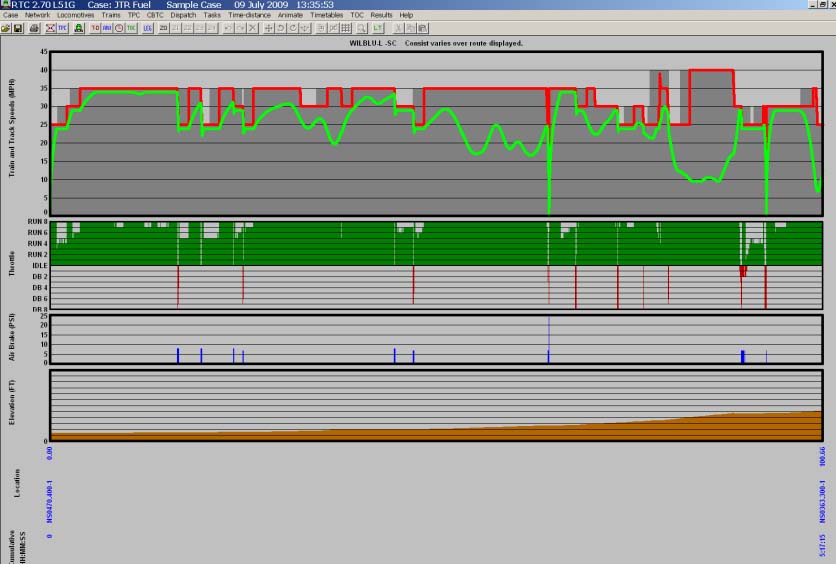Open the Results menu
Viewport: 836px width, 564px height.
[x=381, y=15]
